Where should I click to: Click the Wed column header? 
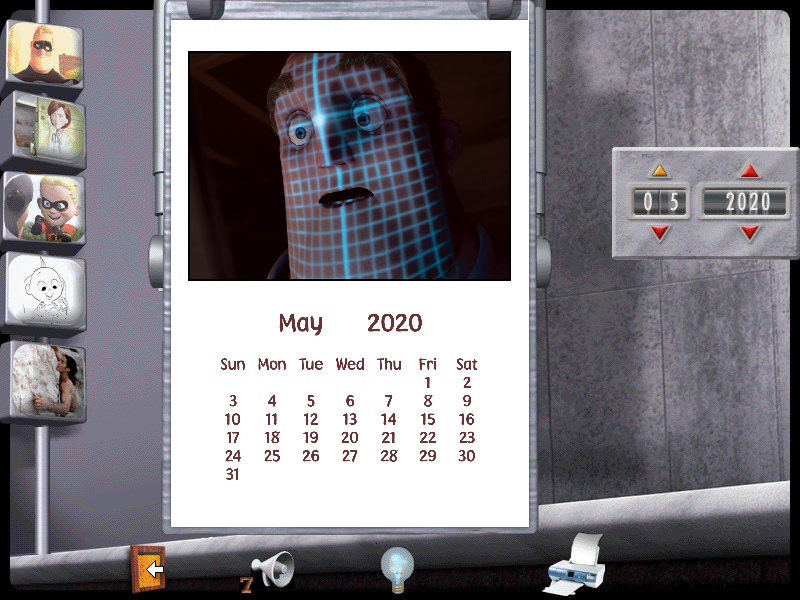[x=350, y=364]
